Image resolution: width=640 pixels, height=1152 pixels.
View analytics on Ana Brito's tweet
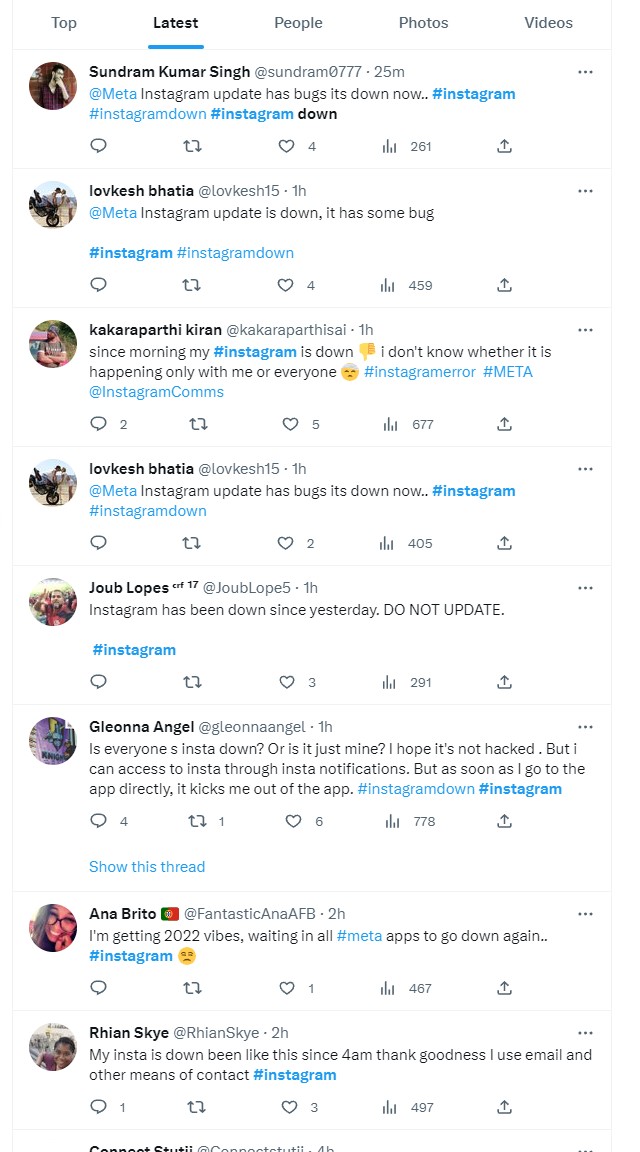click(388, 988)
